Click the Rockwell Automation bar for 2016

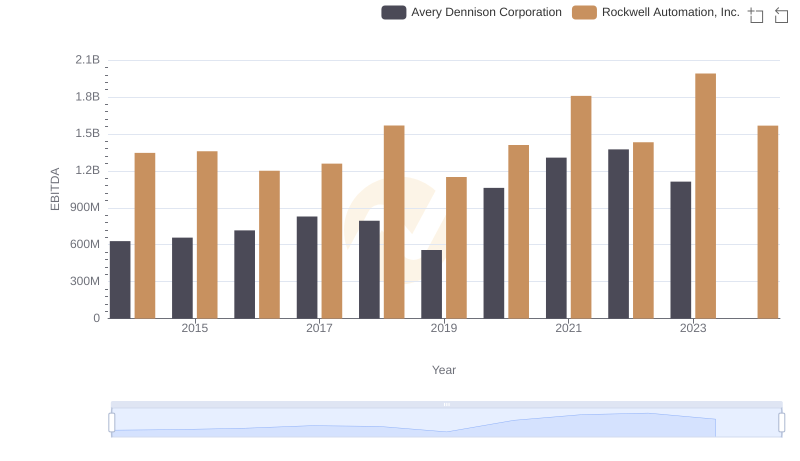[x=269, y=245]
